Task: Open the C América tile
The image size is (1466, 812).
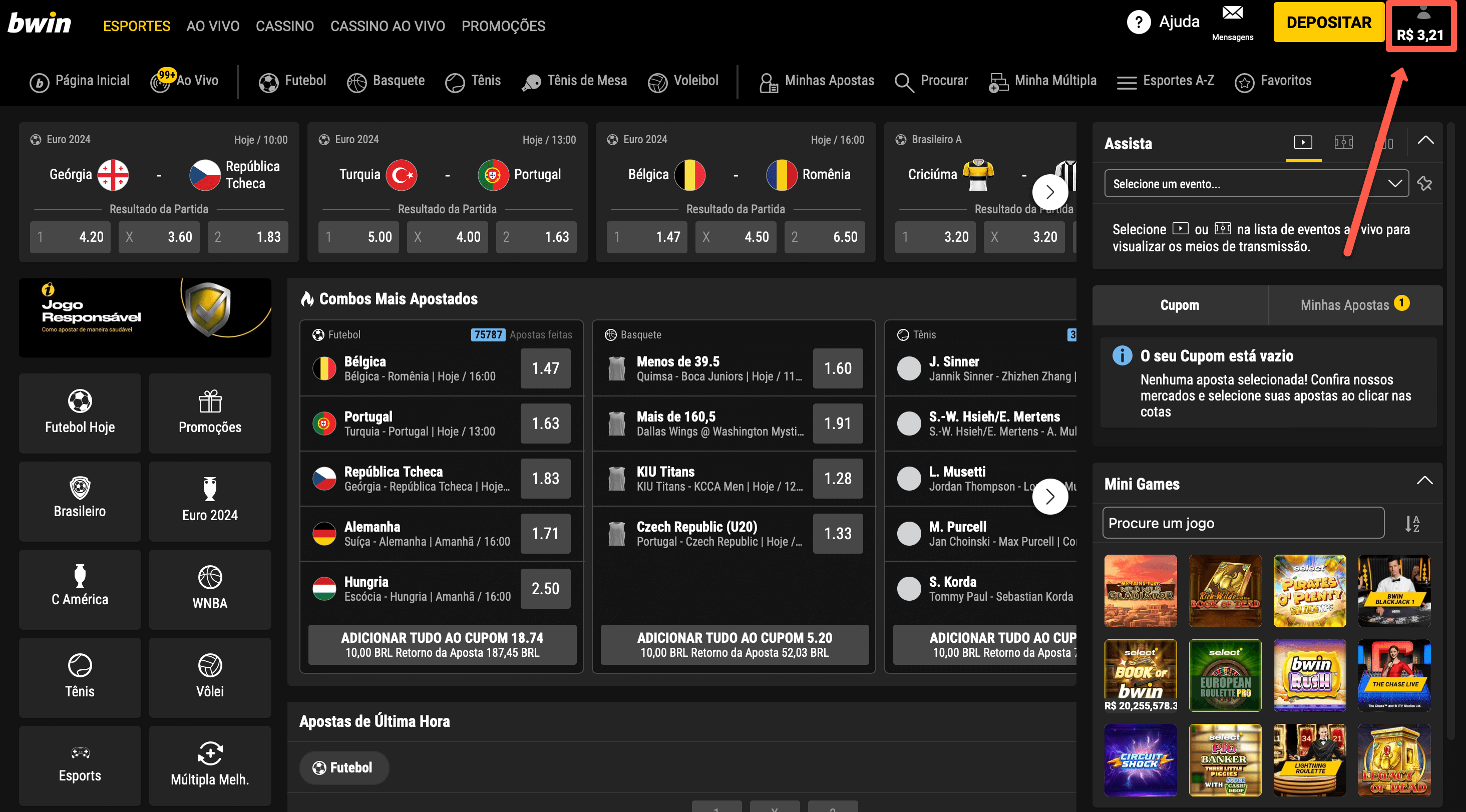Action: pyautogui.click(x=80, y=589)
